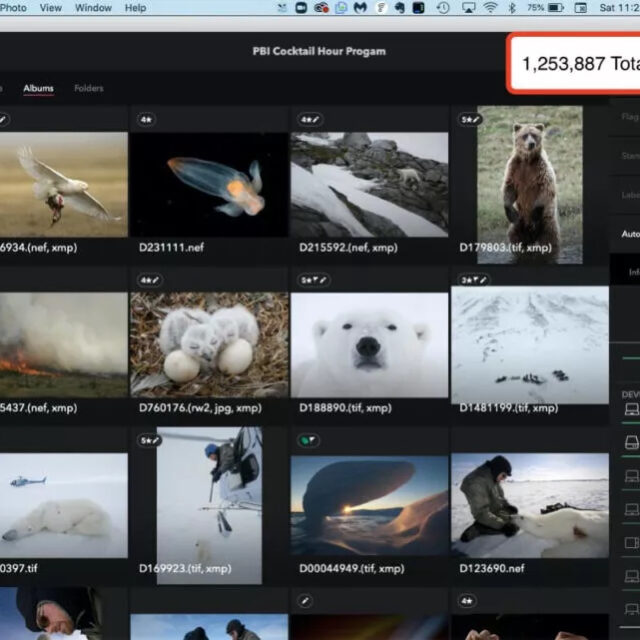This screenshot has height=640, width=640.
Task: Open the Flag section in right panel
Action: click(x=630, y=117)
